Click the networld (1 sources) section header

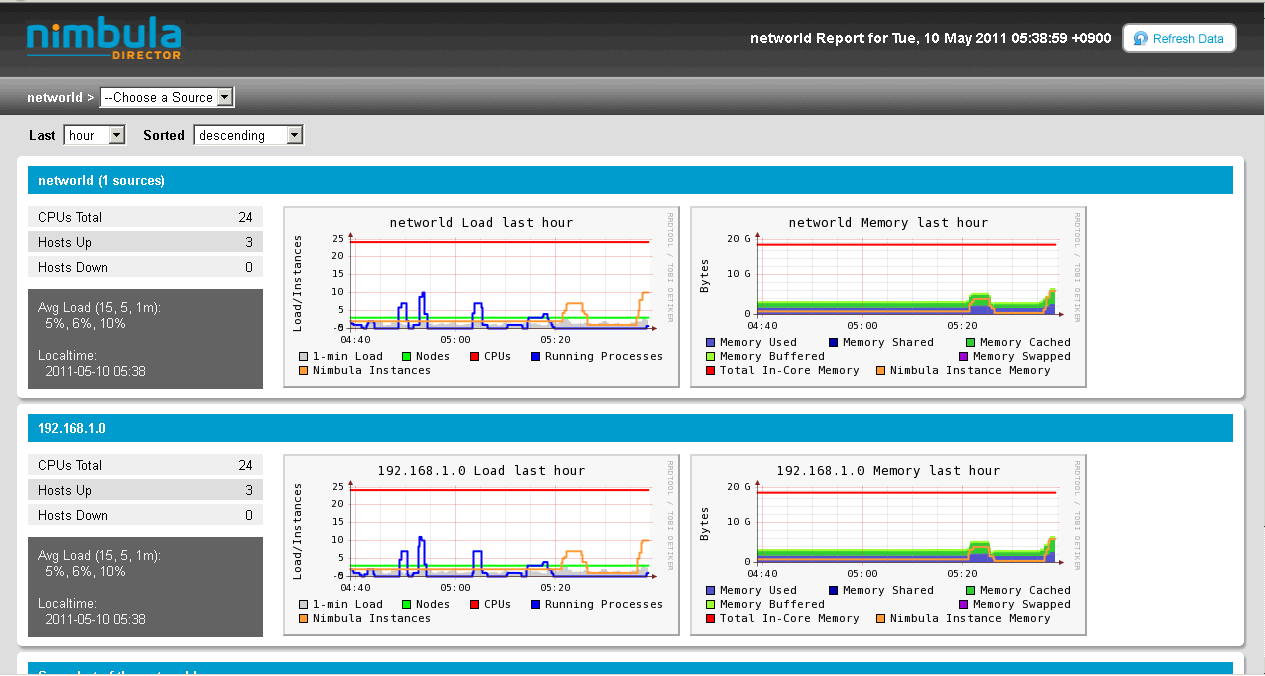[101, 181]
